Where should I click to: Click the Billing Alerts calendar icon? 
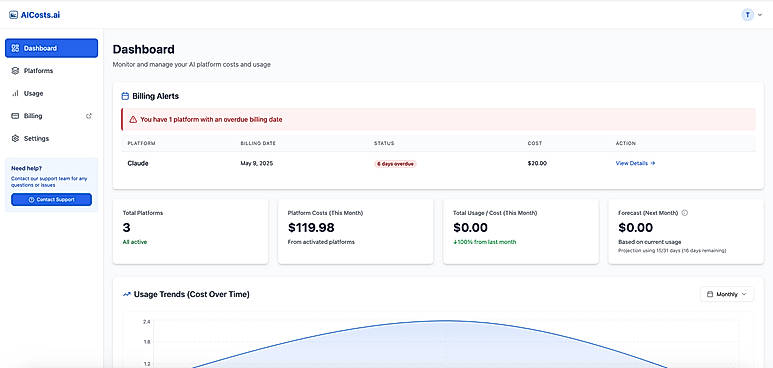click(x=125, y=96)
